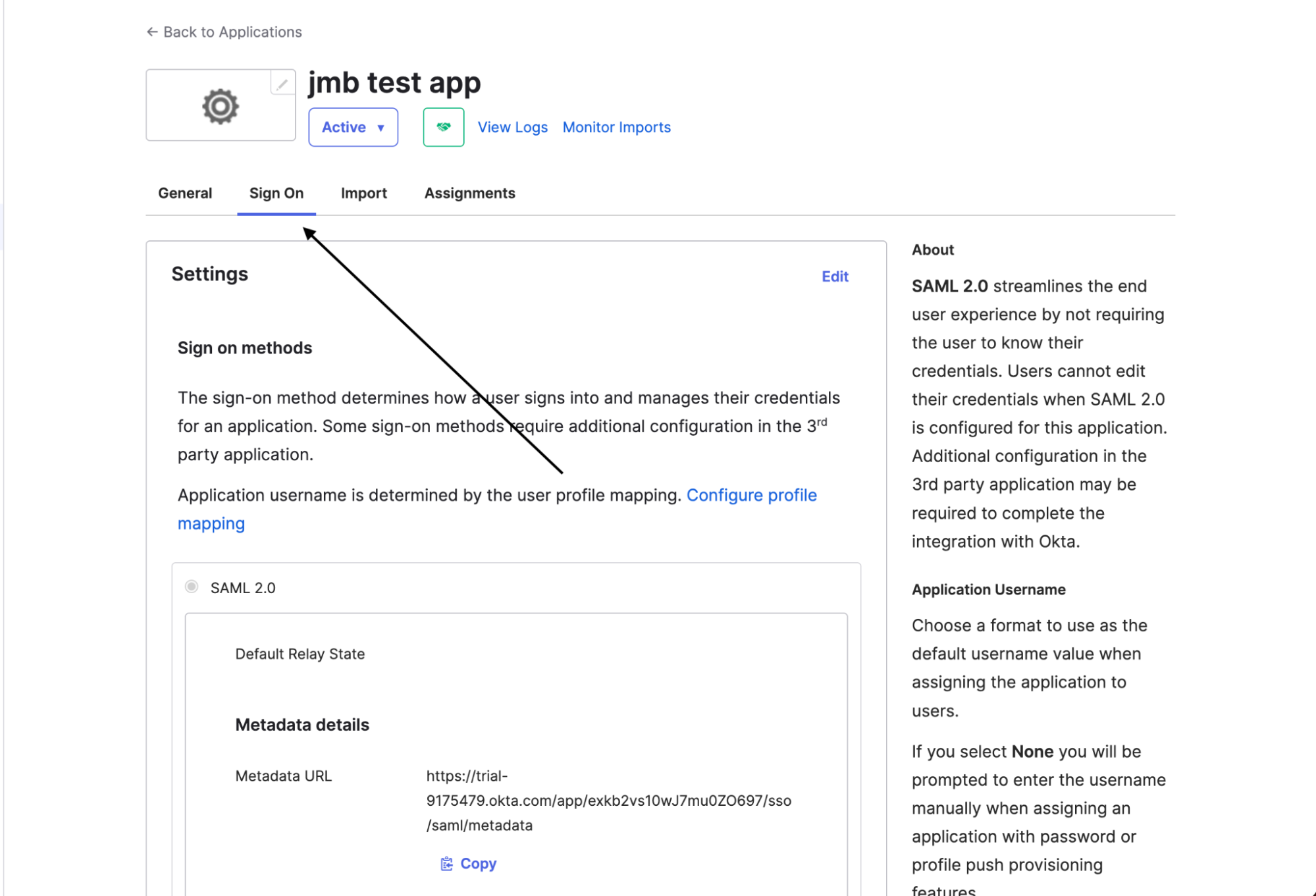Switch to the General tab

click(185, 193)
